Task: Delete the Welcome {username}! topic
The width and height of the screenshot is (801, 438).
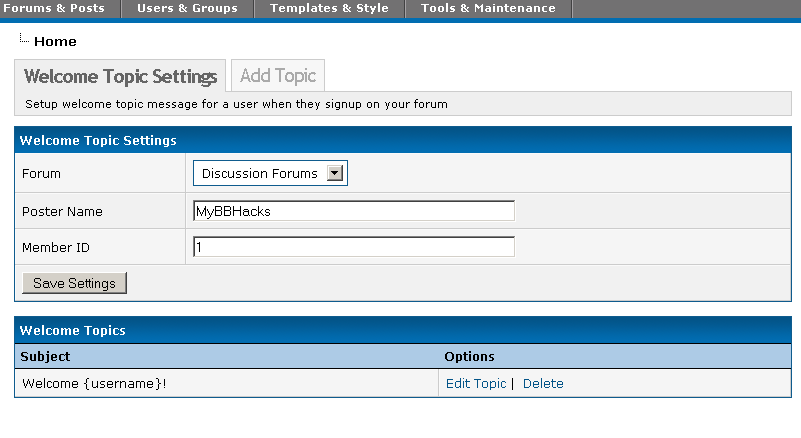Action: [x=543, y=384]
